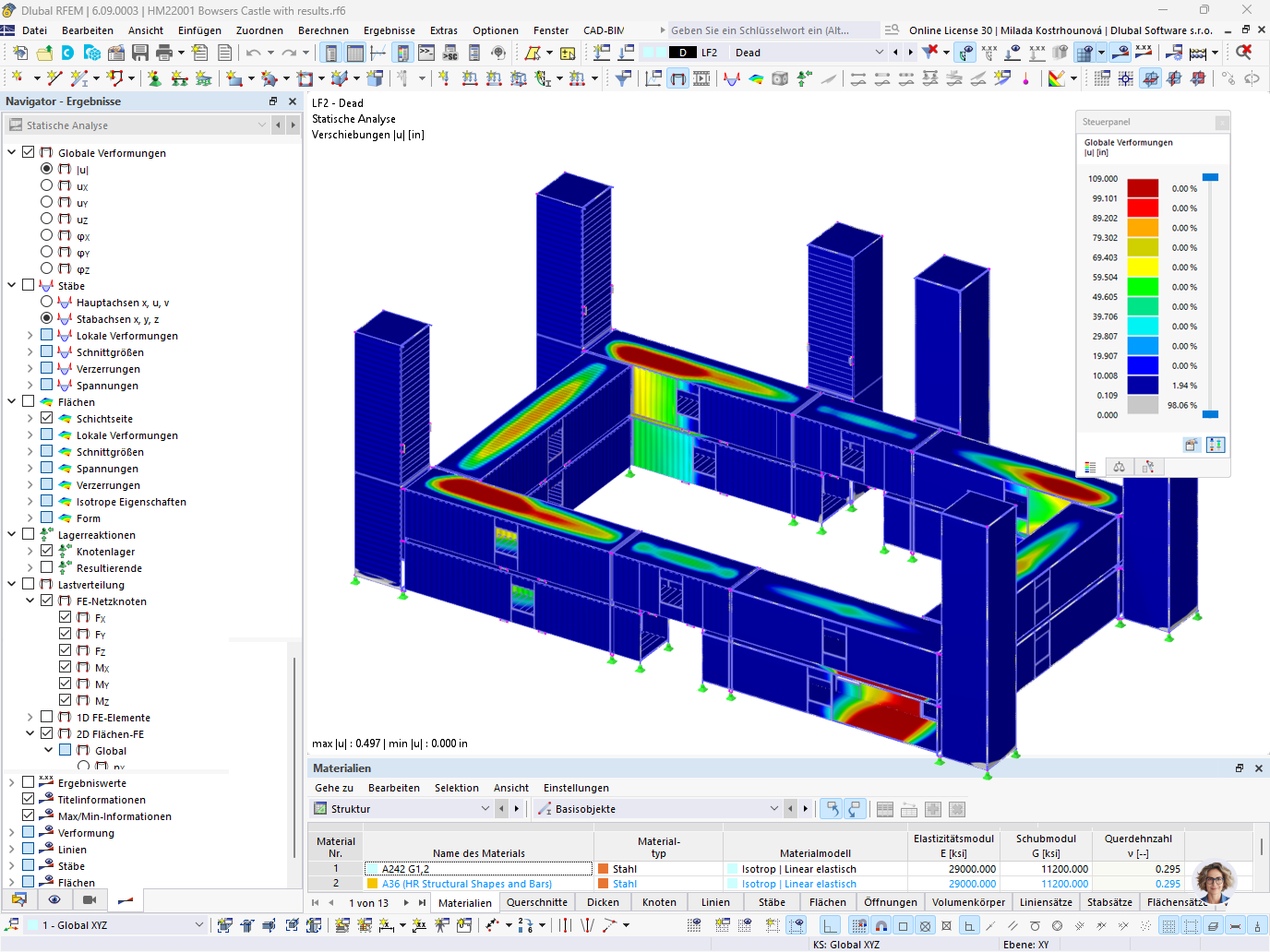Click the save icon in the toolbar
Screen dimensions: 1270x952
tap(138, 53)
